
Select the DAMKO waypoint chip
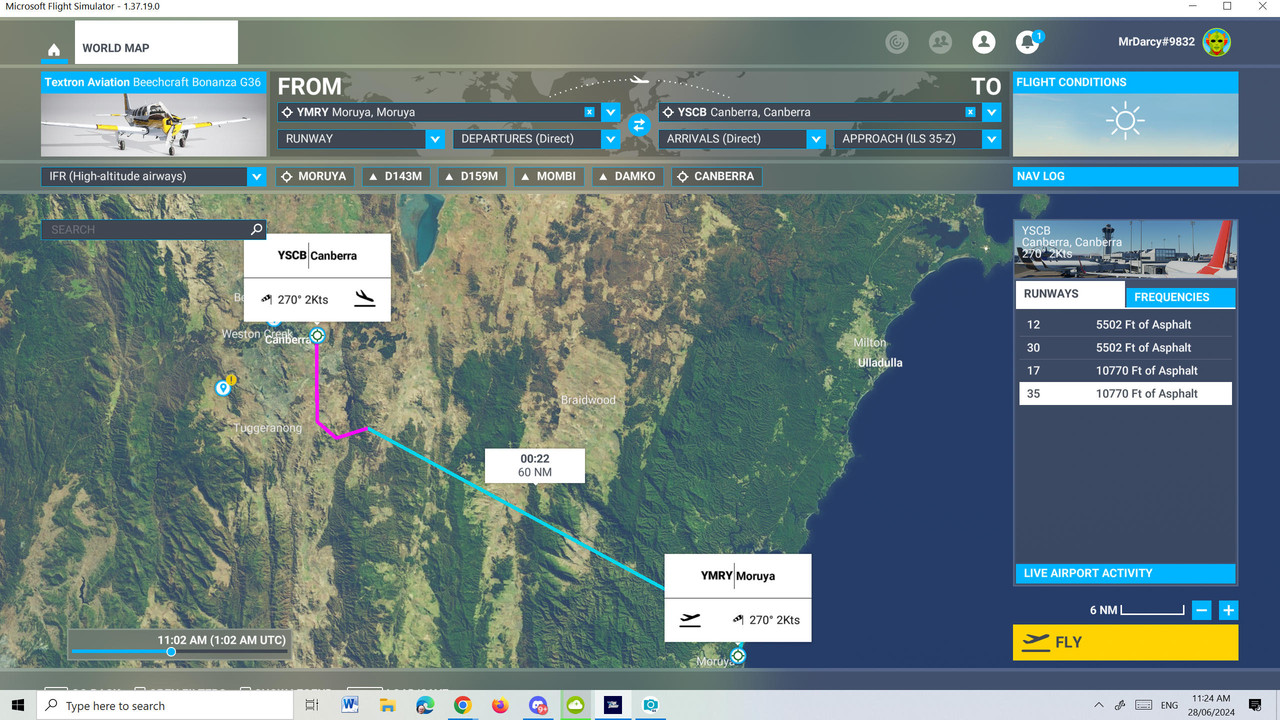(x=627, y=176)
